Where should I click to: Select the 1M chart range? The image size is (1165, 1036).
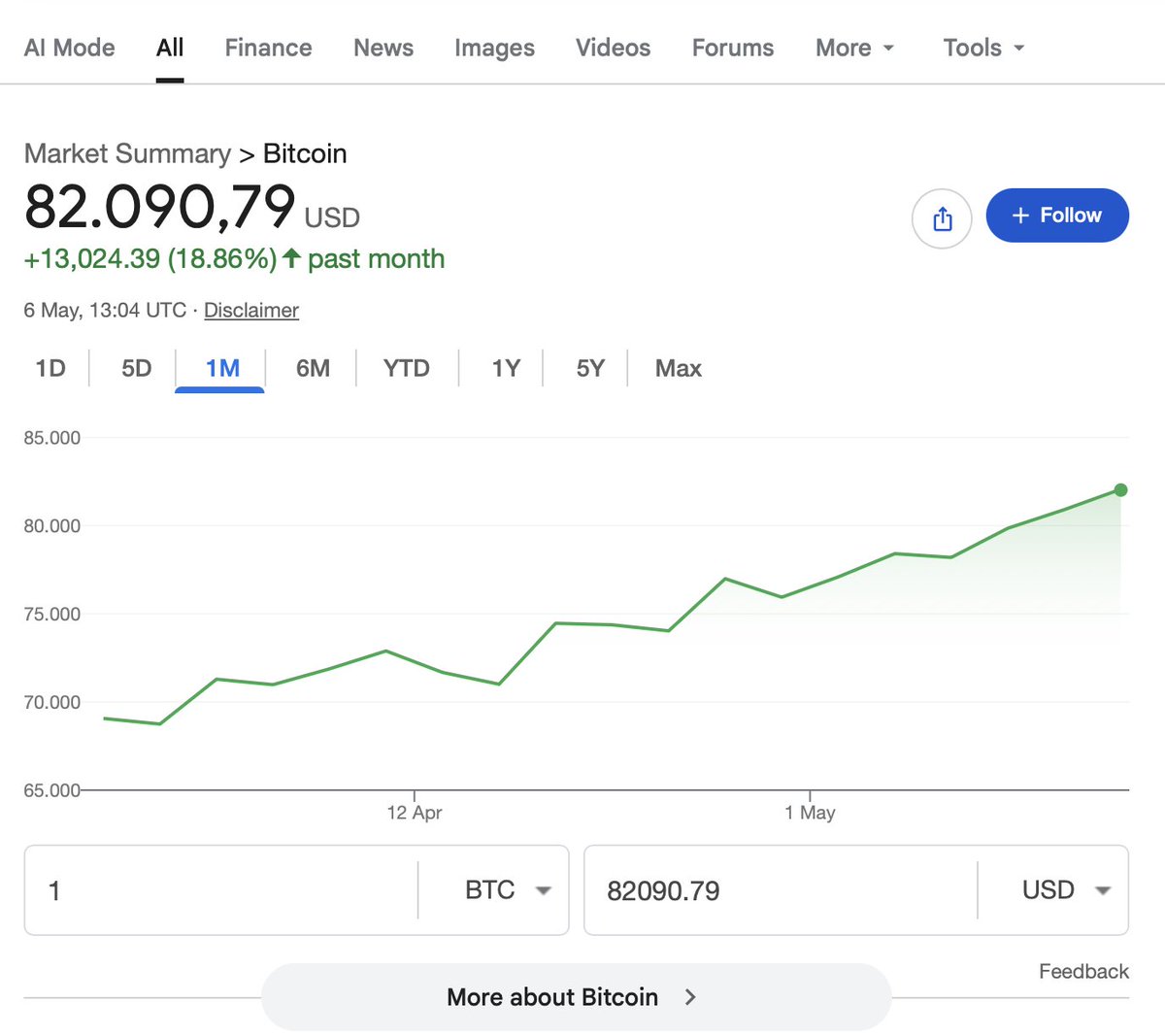pos(222,368)
